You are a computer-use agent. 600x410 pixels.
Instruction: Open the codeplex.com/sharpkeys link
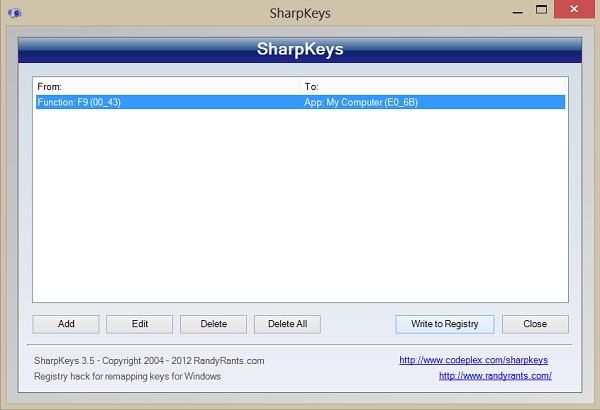[x=473, y=360]
